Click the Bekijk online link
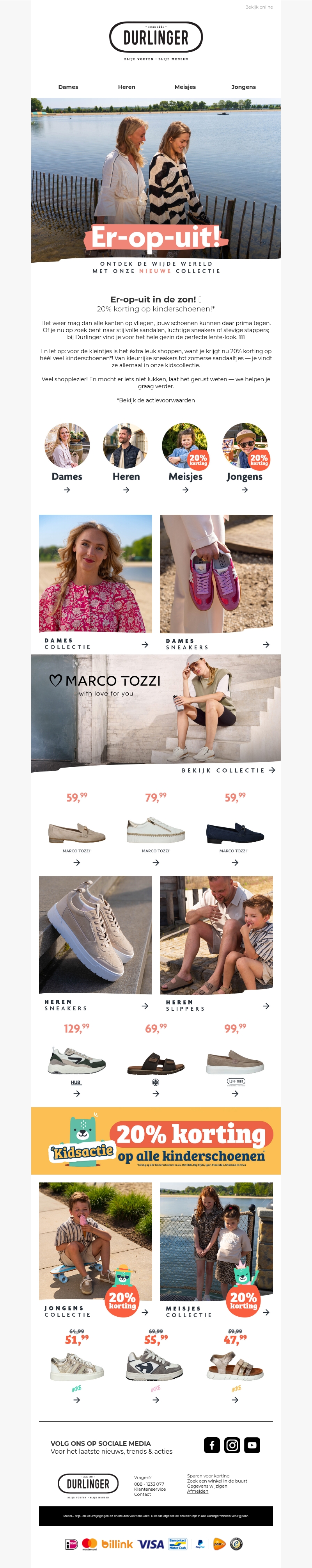Image resolution: width=312 pixels, height=1568 pixels. pyautogui.click(x=259, y=7)
